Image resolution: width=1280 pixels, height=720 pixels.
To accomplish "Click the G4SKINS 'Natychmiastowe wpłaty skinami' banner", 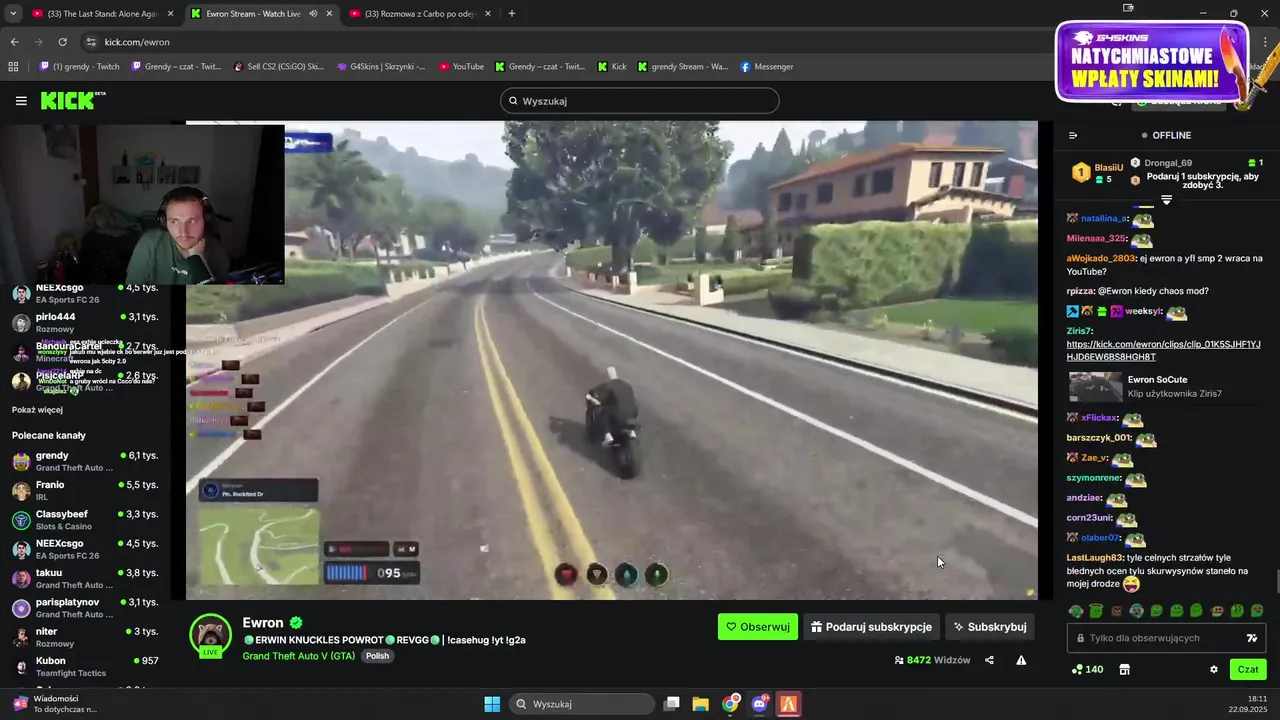I will [x=1152, y=62].
